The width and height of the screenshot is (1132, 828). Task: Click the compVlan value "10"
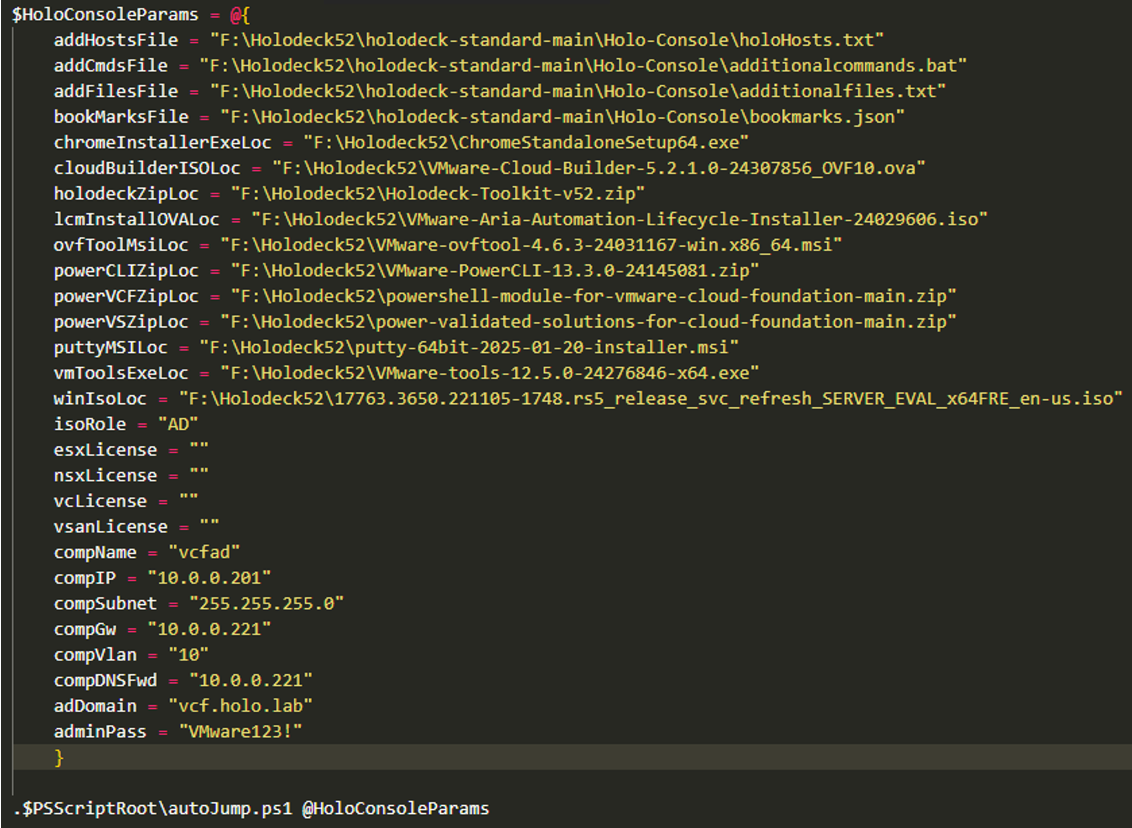pyautogui.click(x=188, y=655)
